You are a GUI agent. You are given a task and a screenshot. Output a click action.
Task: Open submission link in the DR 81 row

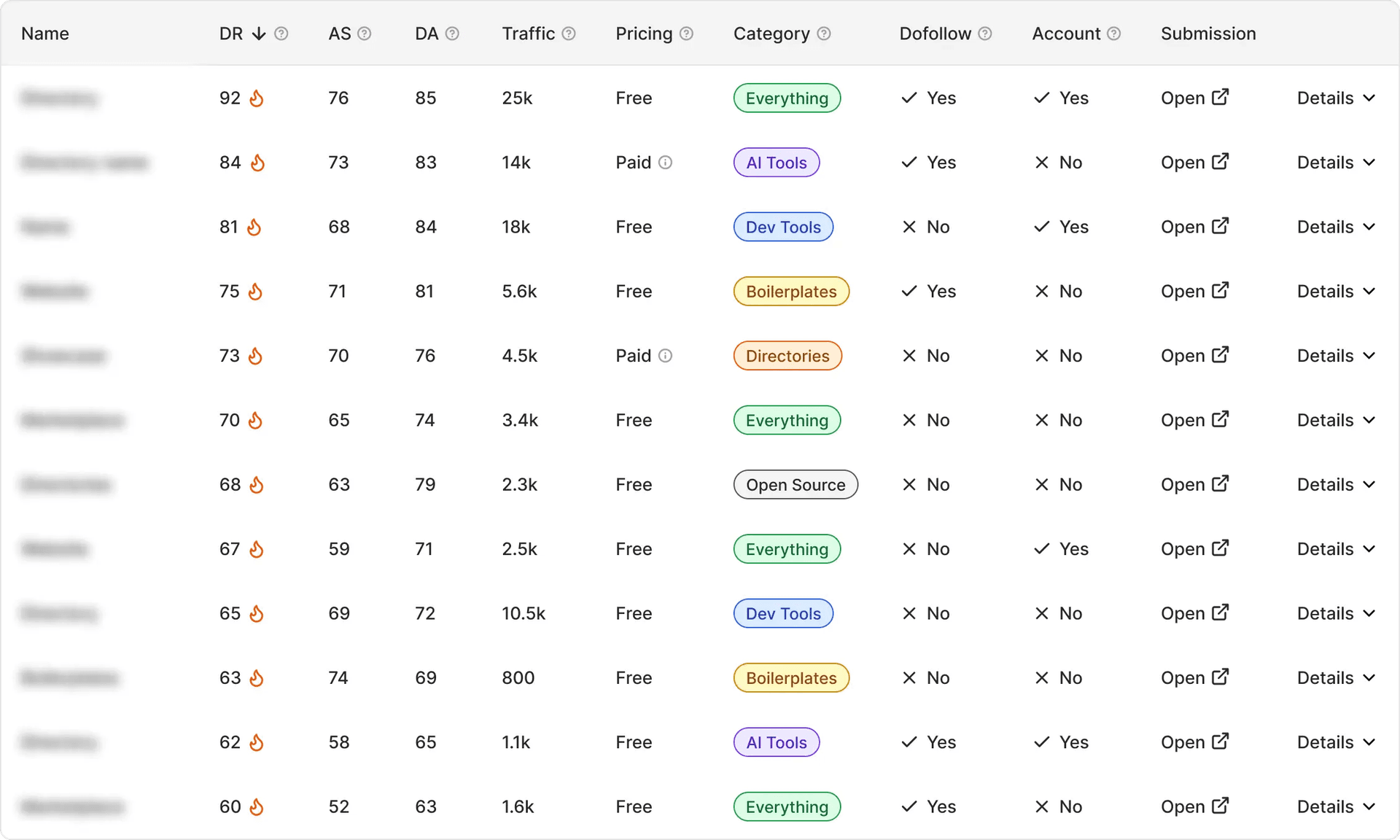coord(1194,227)
